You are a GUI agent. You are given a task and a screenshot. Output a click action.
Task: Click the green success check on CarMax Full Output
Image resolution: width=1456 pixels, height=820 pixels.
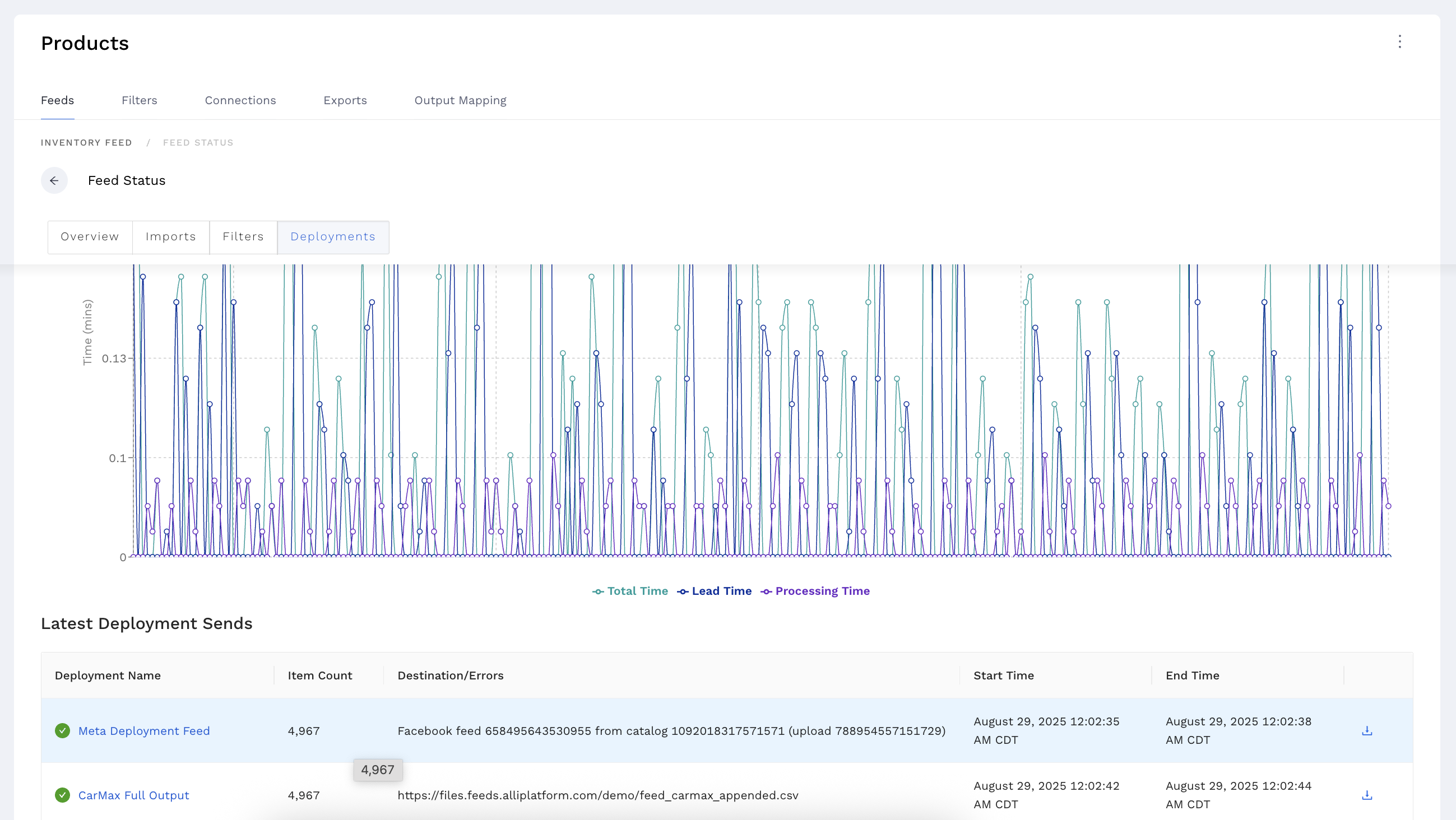tap(62, 795)
